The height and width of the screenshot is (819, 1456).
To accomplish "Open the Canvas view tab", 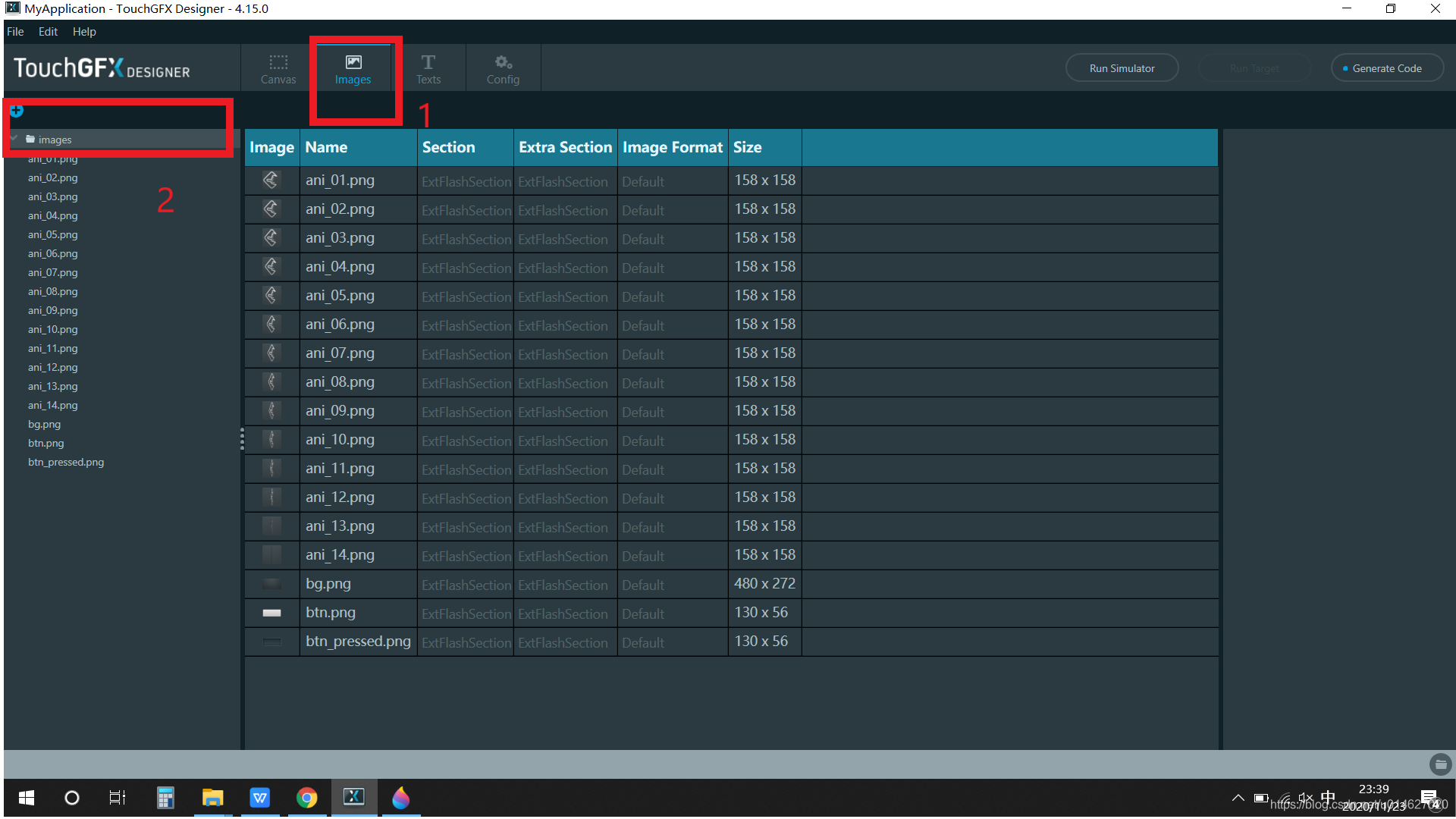I will [x=278, y=68].
